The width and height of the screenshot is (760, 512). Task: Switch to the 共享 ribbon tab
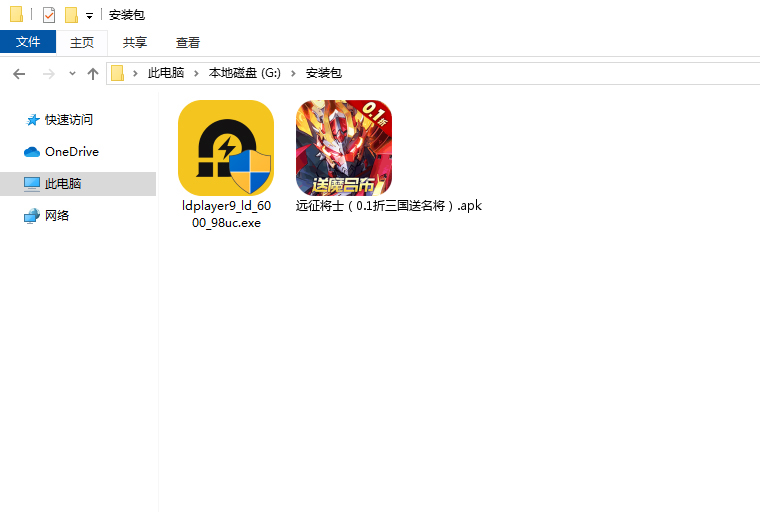(x=135, y=42)
